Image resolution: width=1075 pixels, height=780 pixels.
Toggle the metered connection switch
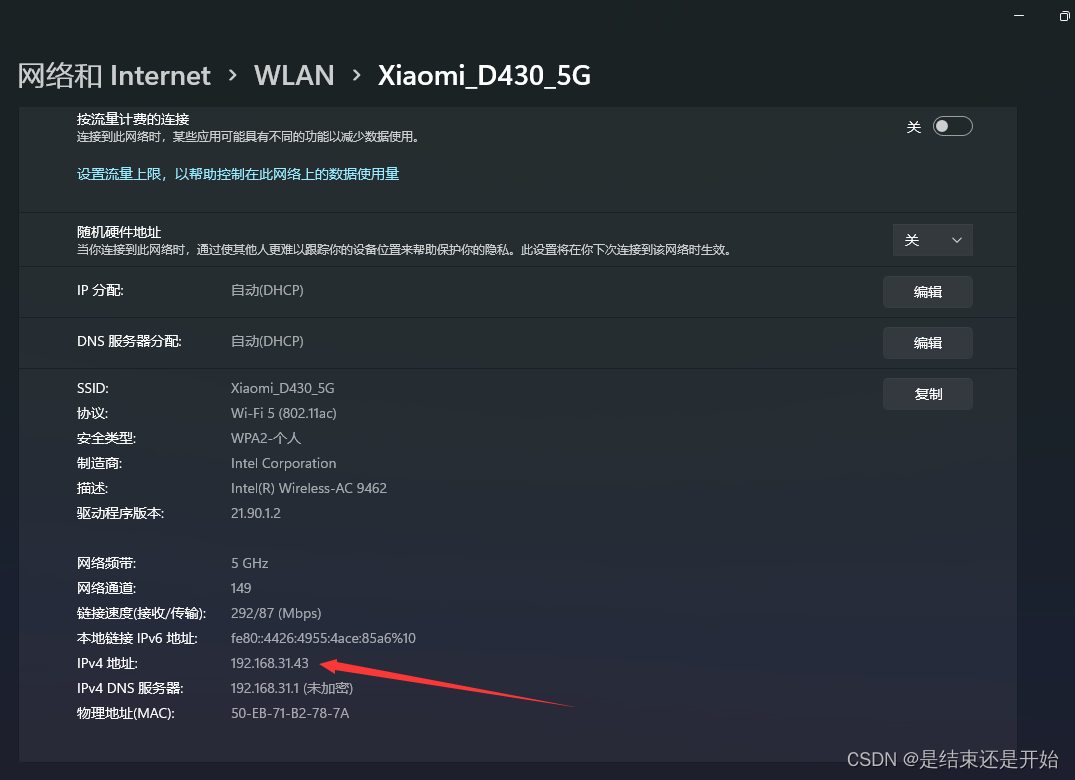point(952,126)
